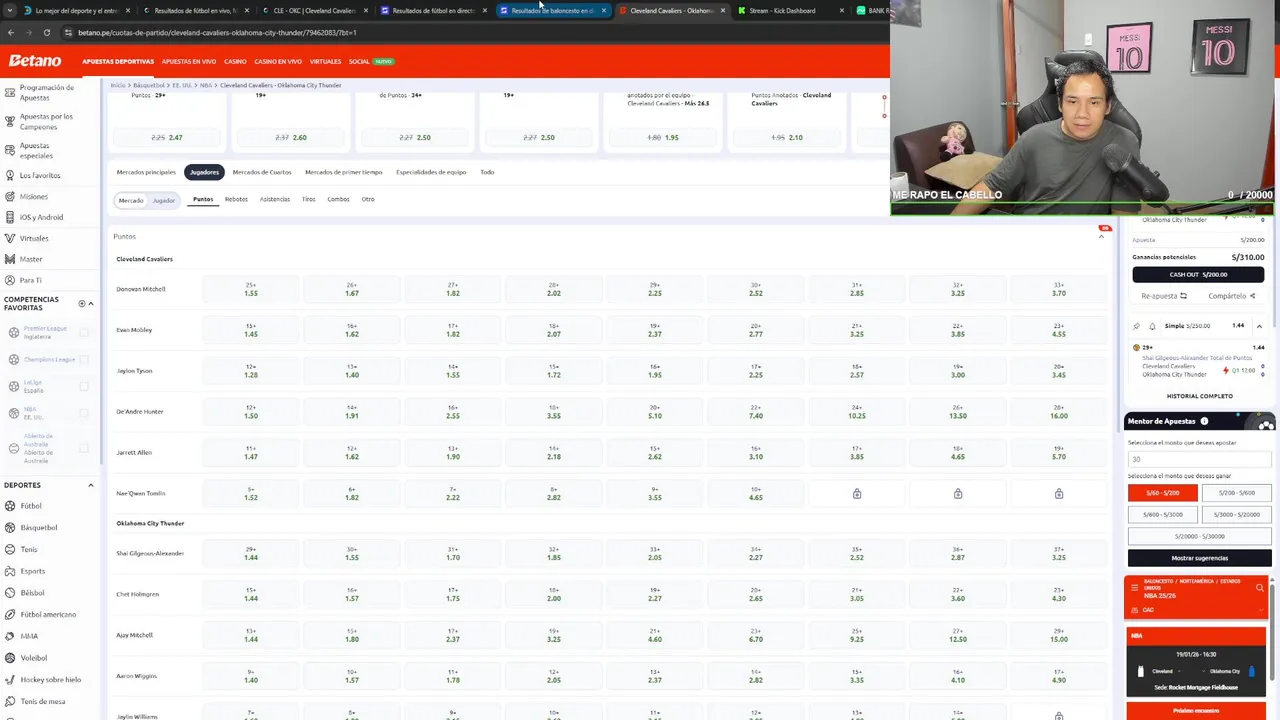
Task: Switch the view toggle to Jugador
Action: pos(164,200)
